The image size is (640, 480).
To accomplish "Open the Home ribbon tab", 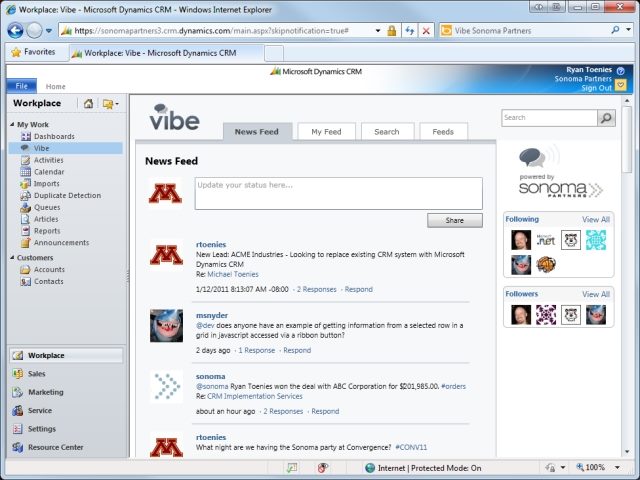I will point(56,87).
